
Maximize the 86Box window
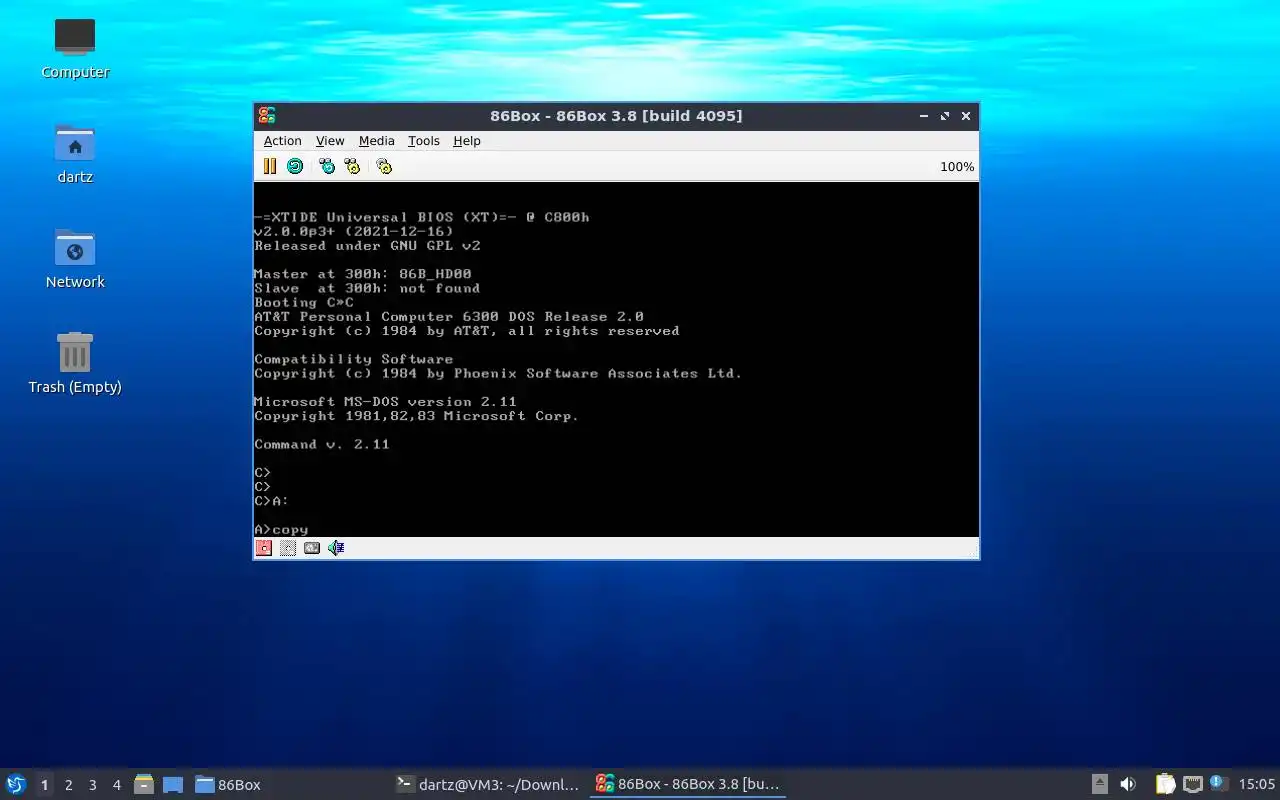click(945, 116)
